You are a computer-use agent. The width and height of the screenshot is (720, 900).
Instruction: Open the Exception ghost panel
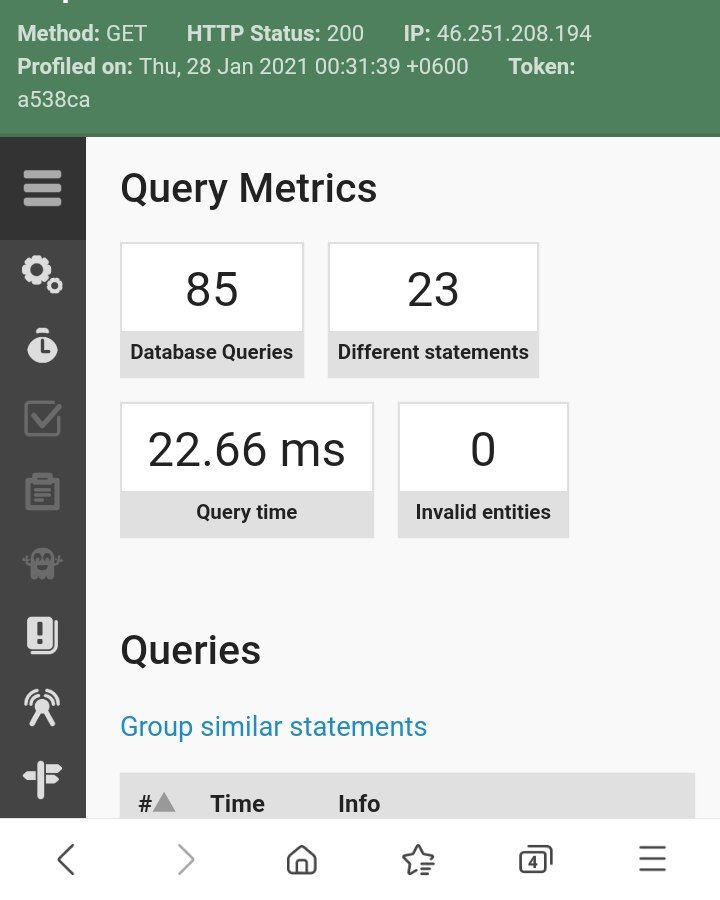(x=42, y=563)
